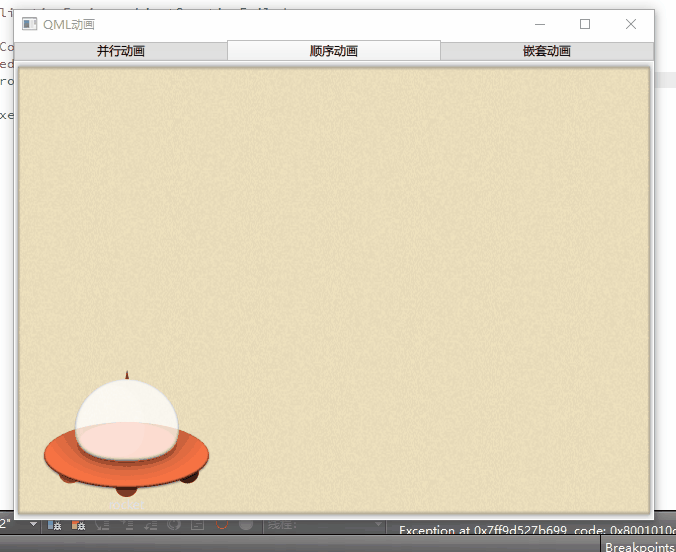Click the blue bug icon in the debugger toolbar

(54, 525)
